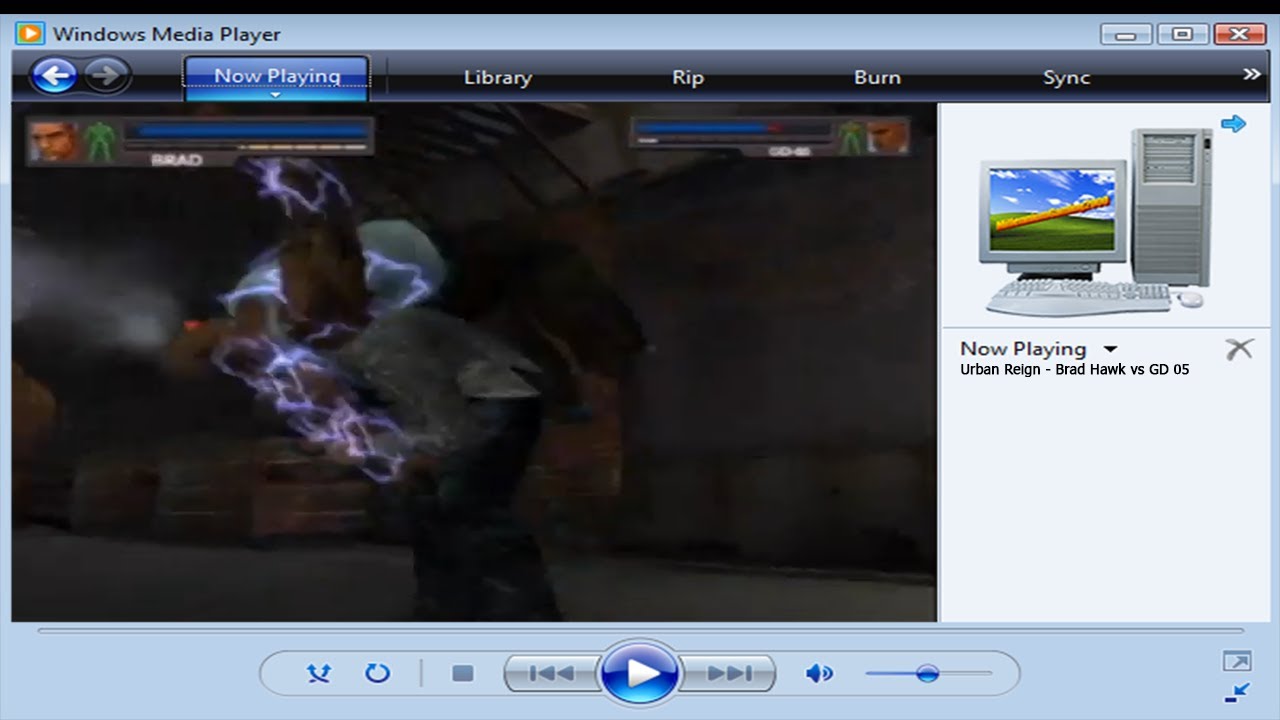Screen dimensions: 1280x720
Task: Mute the volume speaker icon
Action: pyautogui.click(x=819, y=673)
